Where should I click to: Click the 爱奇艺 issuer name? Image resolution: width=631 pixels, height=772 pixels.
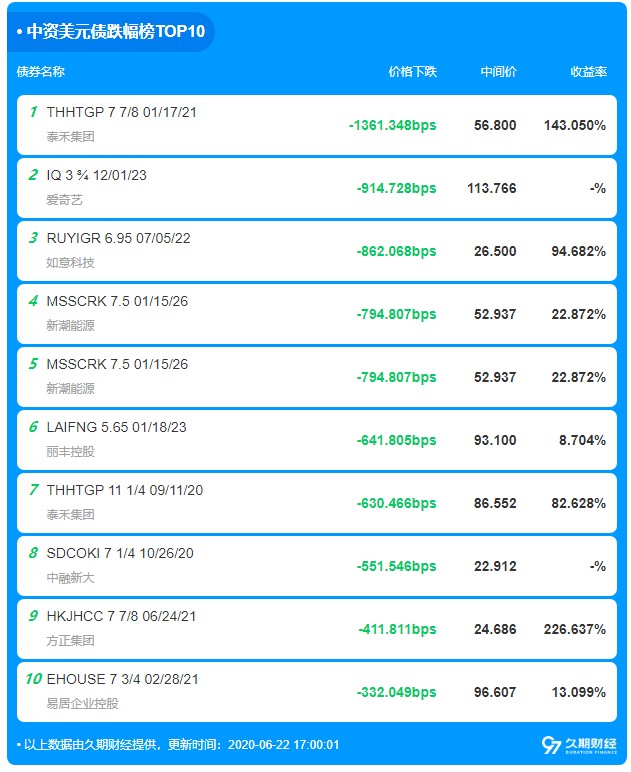point(64,200)
